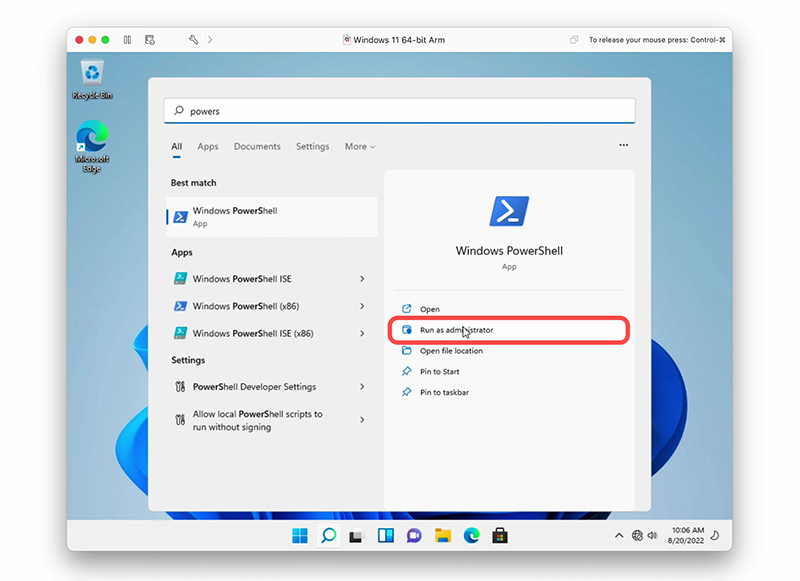This screenshot has height=581, width=800.
Task: Click the VM snapshot icon in title bar
Action: coord(149,40)
